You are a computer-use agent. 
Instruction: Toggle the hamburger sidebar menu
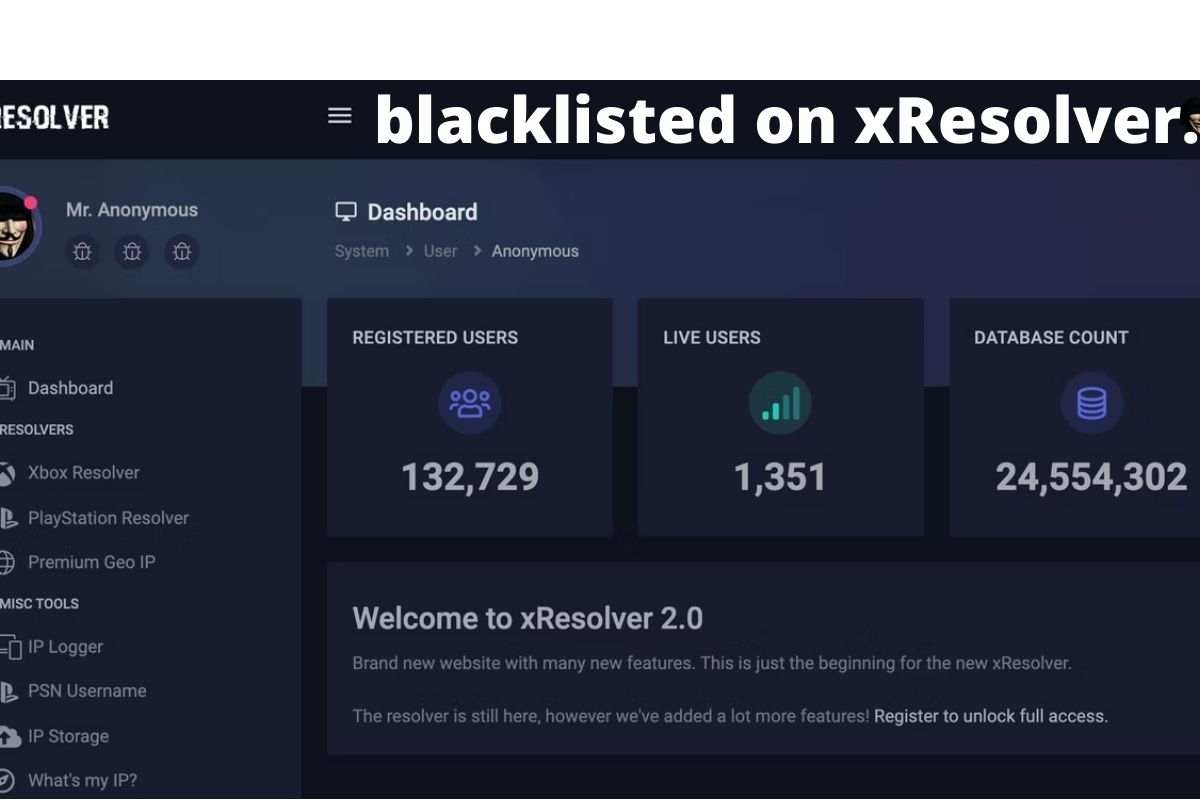(340, 116)
